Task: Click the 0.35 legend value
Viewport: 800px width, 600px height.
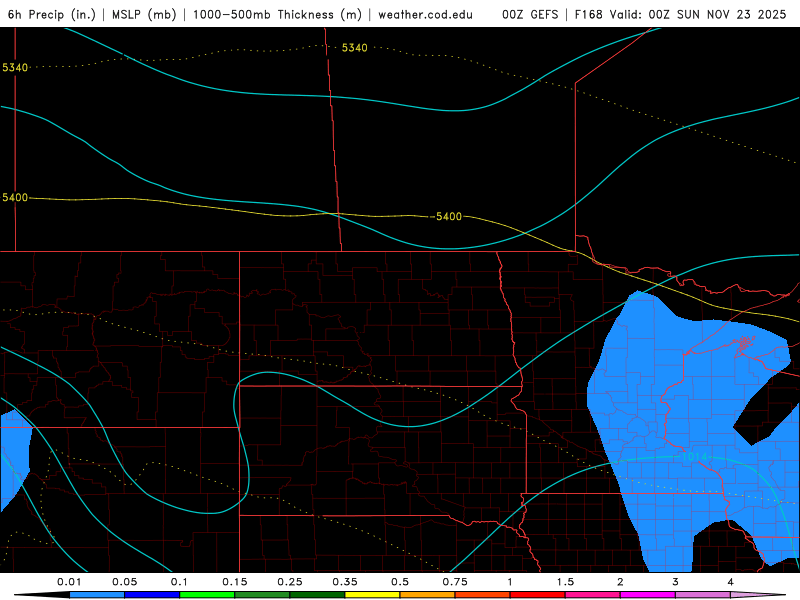Action: pyautogui.click(x=345, y=582)
